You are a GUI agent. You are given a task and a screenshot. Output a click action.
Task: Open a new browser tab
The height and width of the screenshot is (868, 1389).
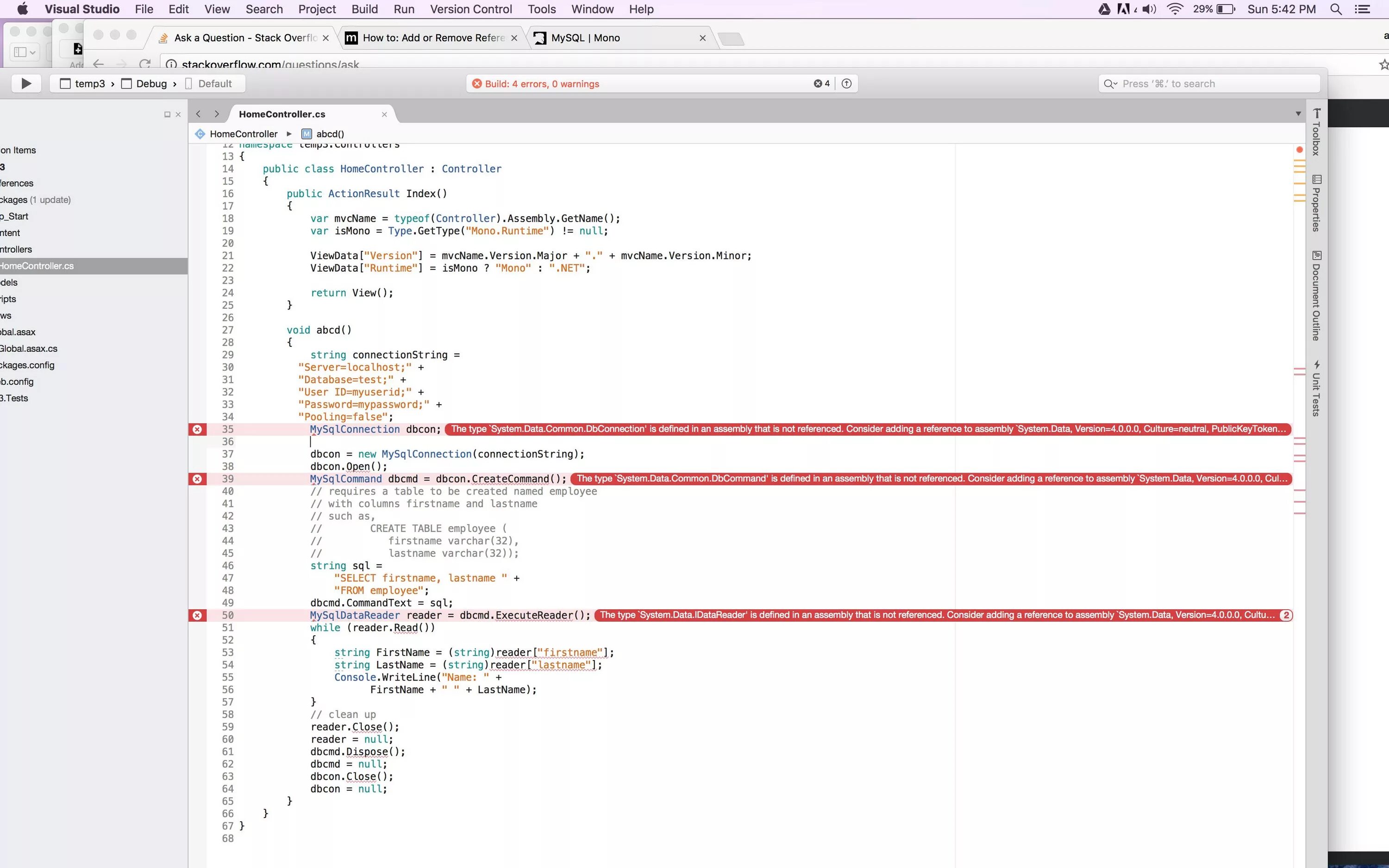[731, 38]
